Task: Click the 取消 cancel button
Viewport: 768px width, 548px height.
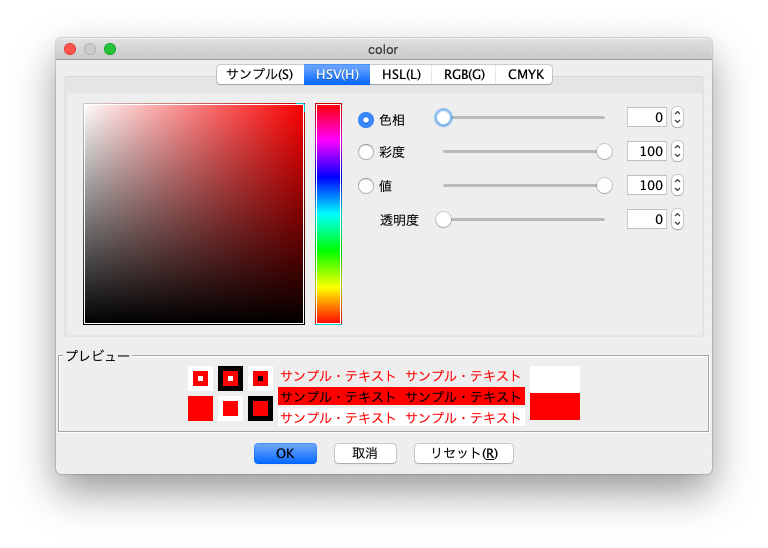Action: (365, 454)
